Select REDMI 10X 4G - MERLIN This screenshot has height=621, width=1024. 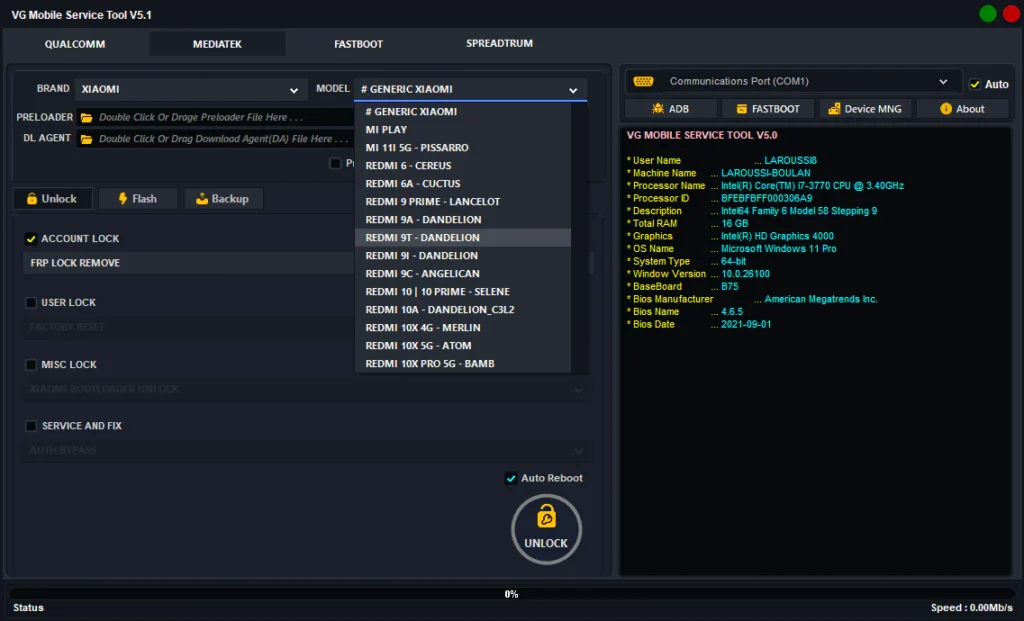(462, 328)
